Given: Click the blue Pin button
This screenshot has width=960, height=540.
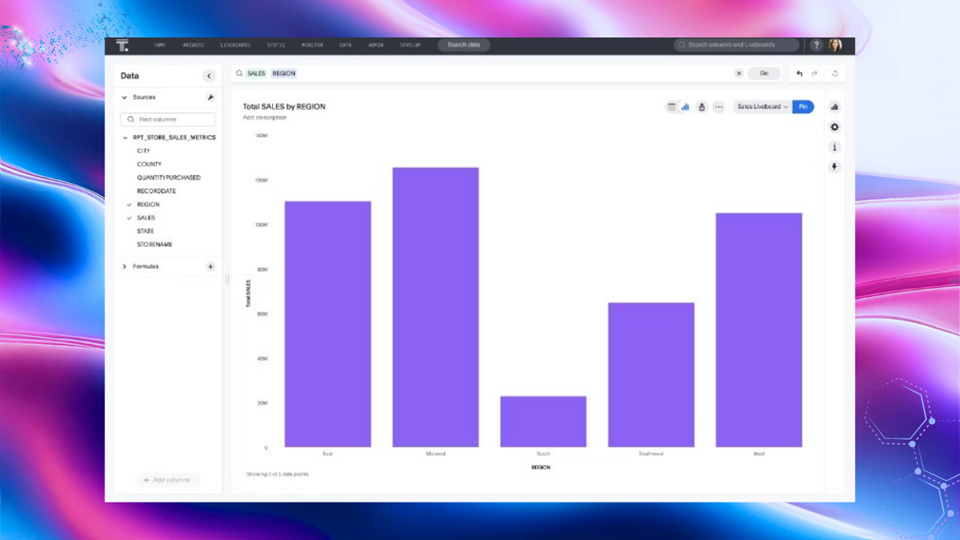Looking at the screenshot, I should coord(803,107).
